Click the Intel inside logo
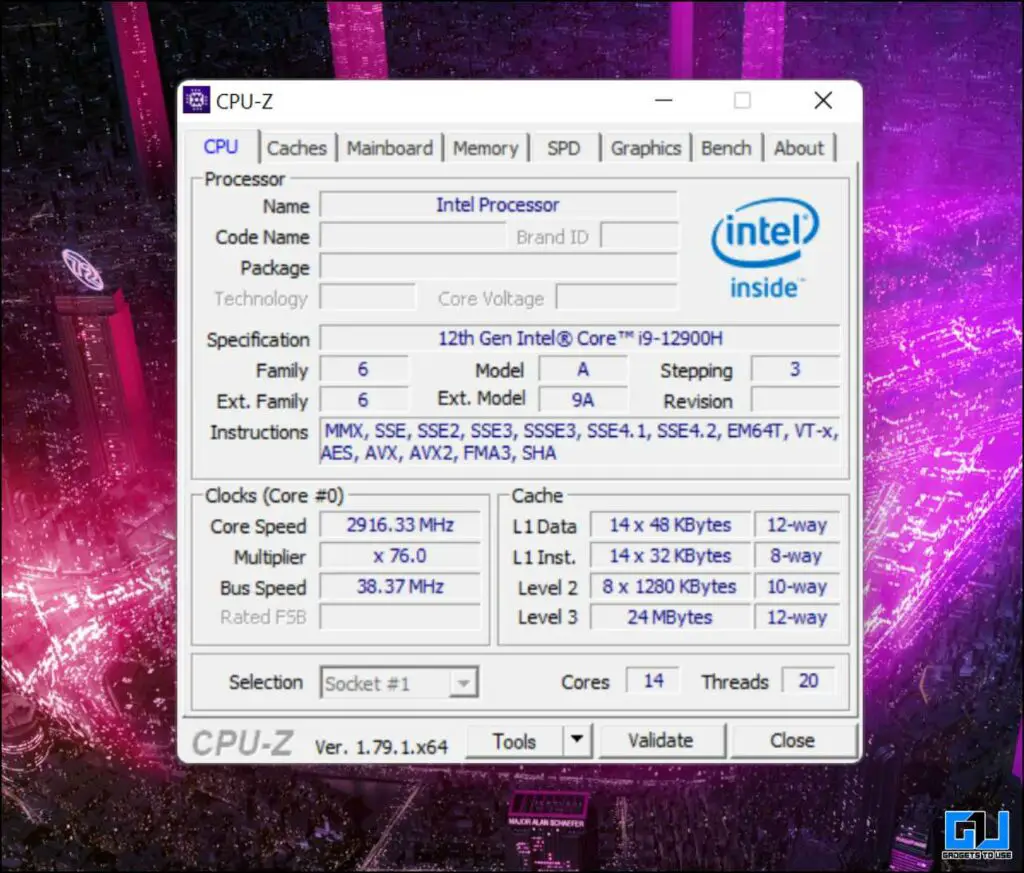Image resolution: width=1024 pixels, height=873 pixels. (x=765, y=249)
